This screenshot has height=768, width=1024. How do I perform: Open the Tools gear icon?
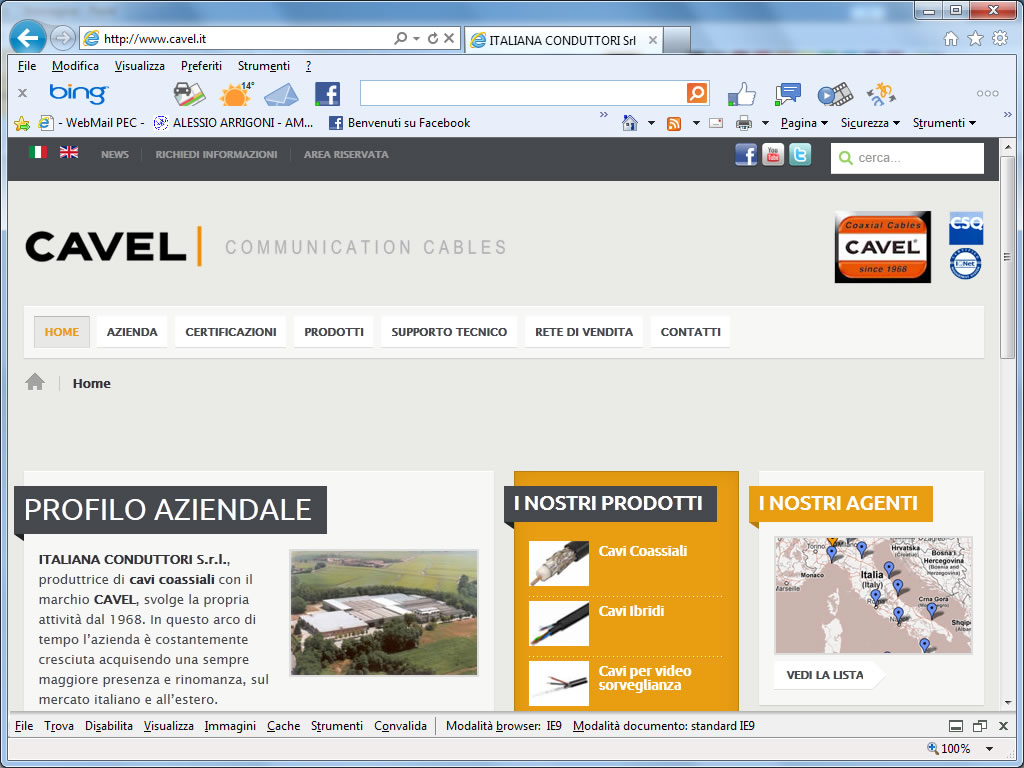1000,39
